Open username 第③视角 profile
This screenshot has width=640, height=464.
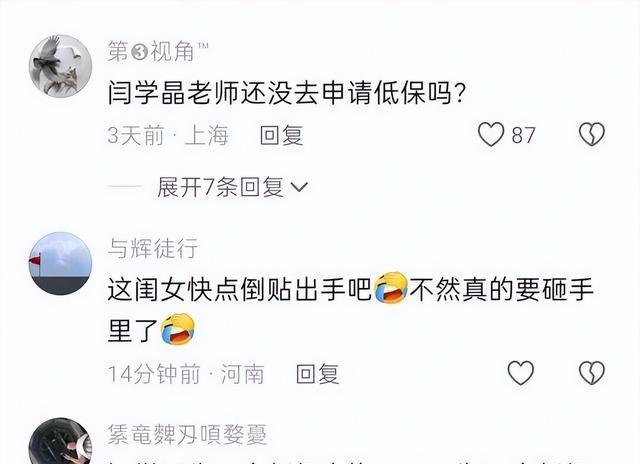[x=158, y=51]
